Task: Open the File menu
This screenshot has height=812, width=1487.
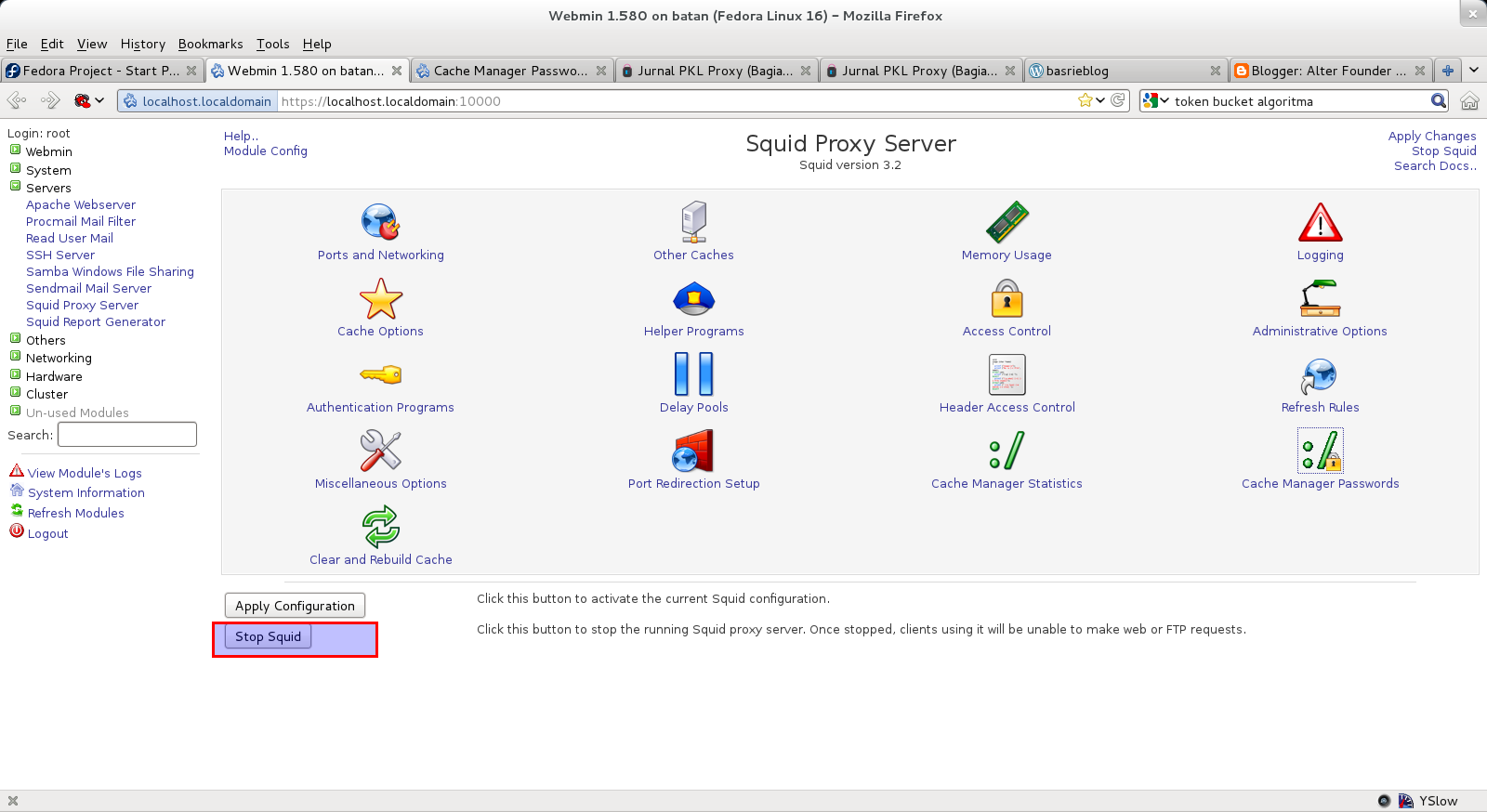Action: [17, 44]
